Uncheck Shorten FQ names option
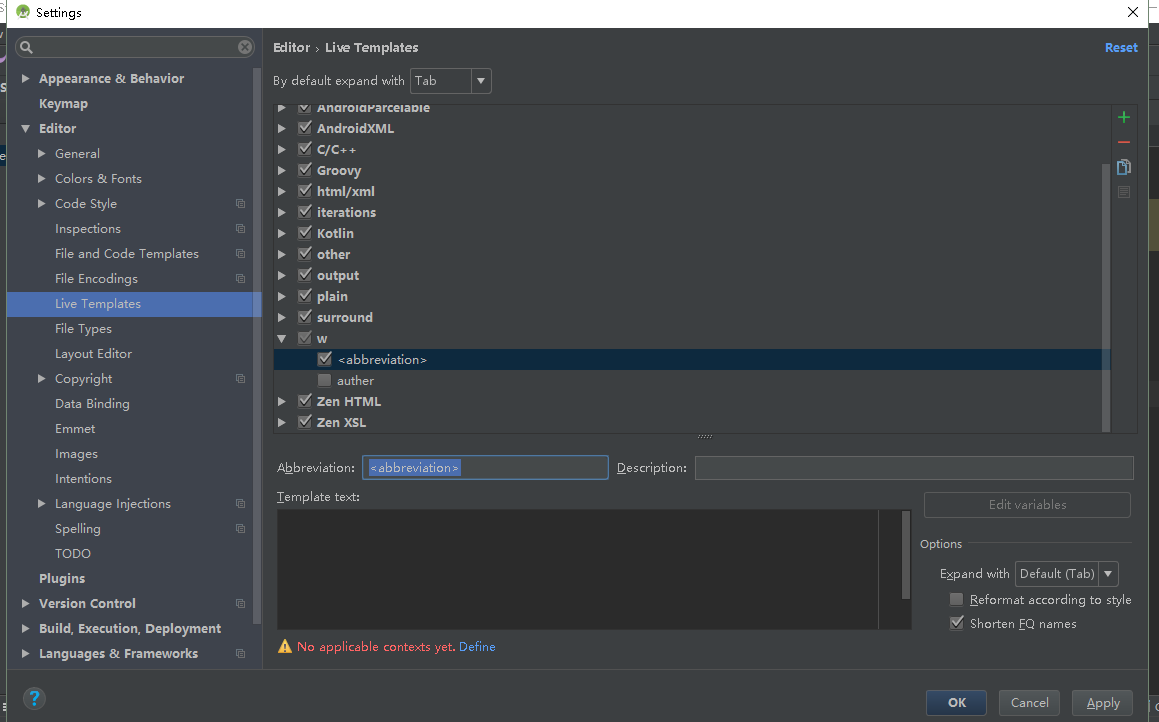1159x722 pixels. pyautogui.click(x=956, y=623)
